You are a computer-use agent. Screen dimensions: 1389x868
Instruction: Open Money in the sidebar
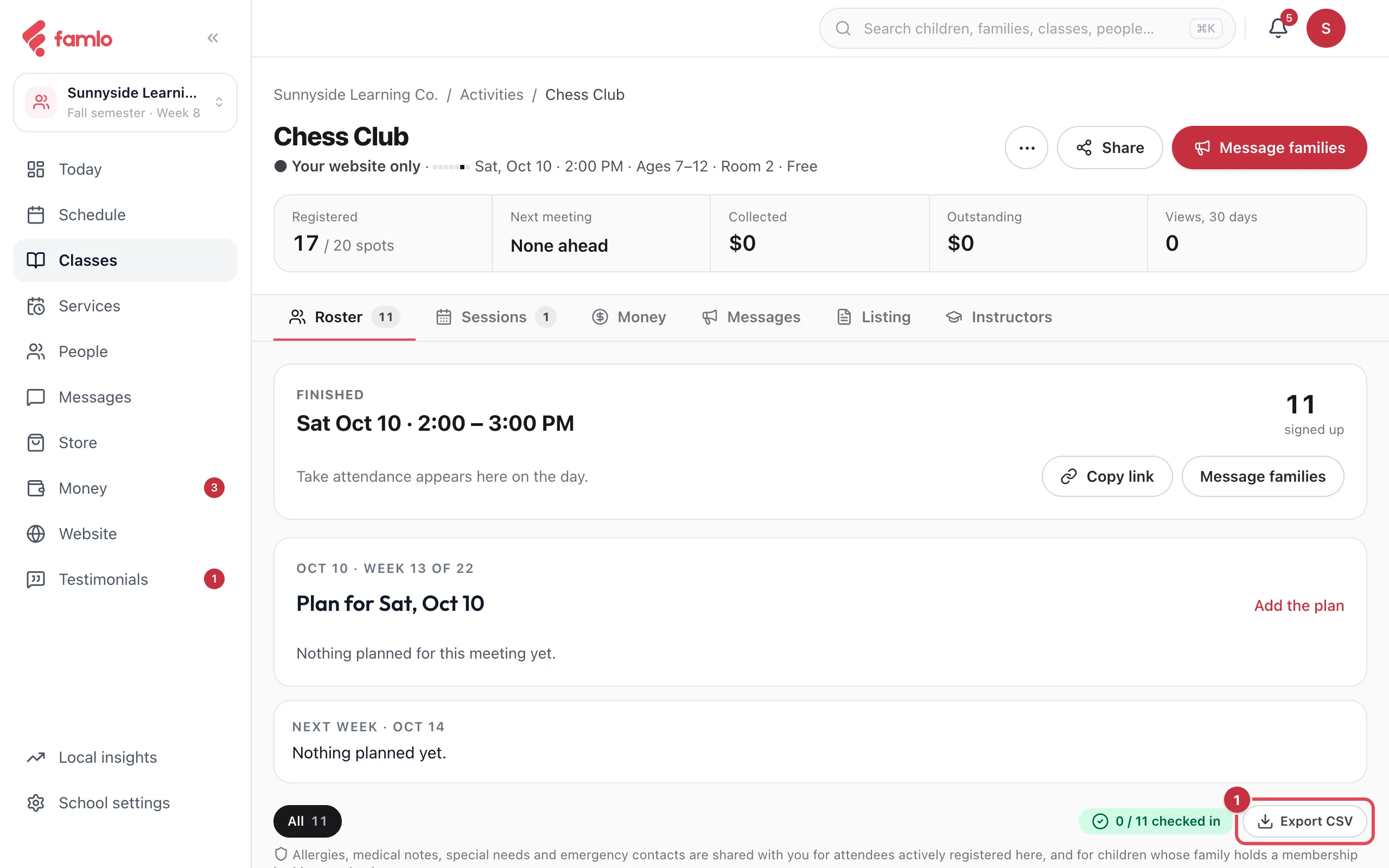tap(125, 488)
